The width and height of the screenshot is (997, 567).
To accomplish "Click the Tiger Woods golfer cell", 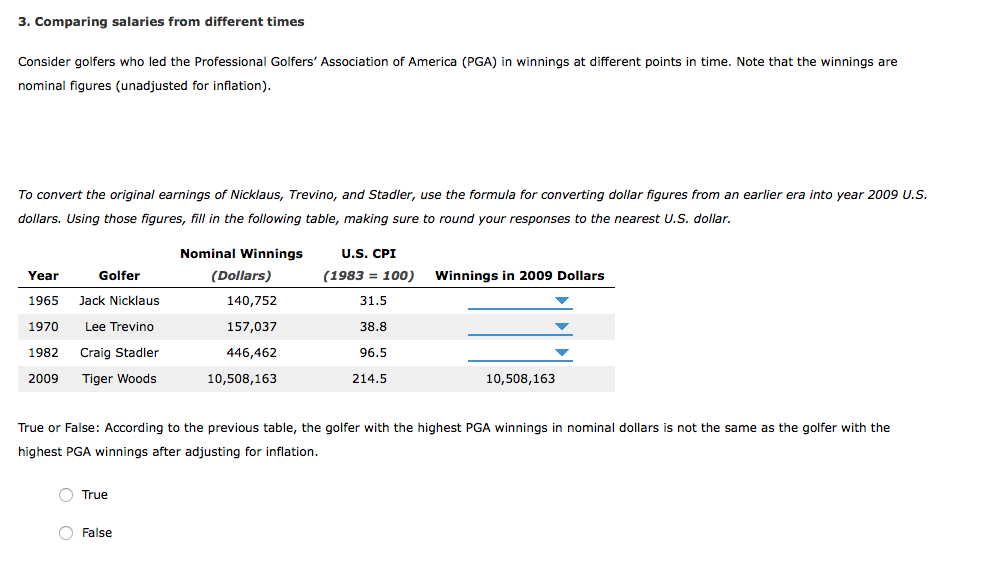I will (x=119, y=379).
